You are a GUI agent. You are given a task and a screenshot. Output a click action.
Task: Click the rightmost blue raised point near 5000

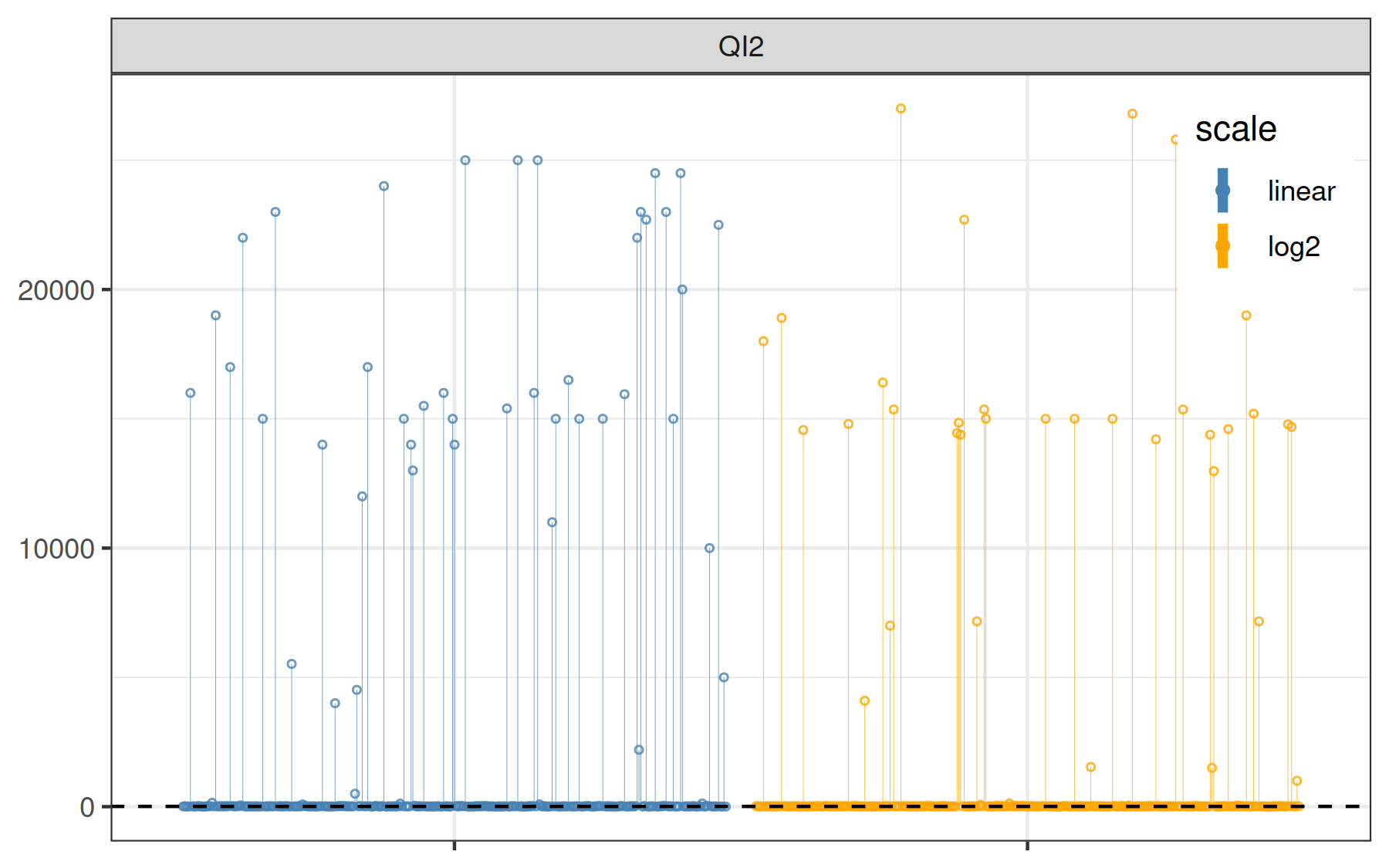(x=724, y=677)
